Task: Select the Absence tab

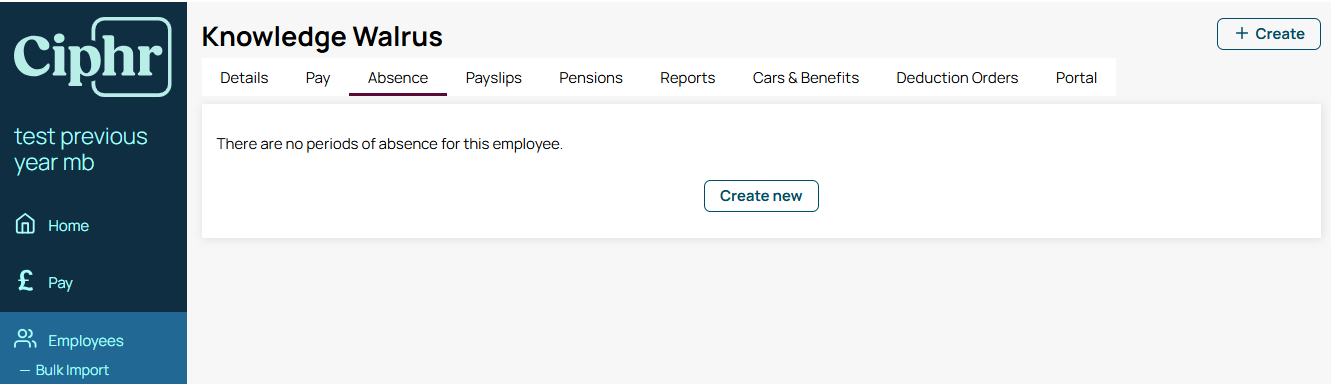Action: point(398,77)
